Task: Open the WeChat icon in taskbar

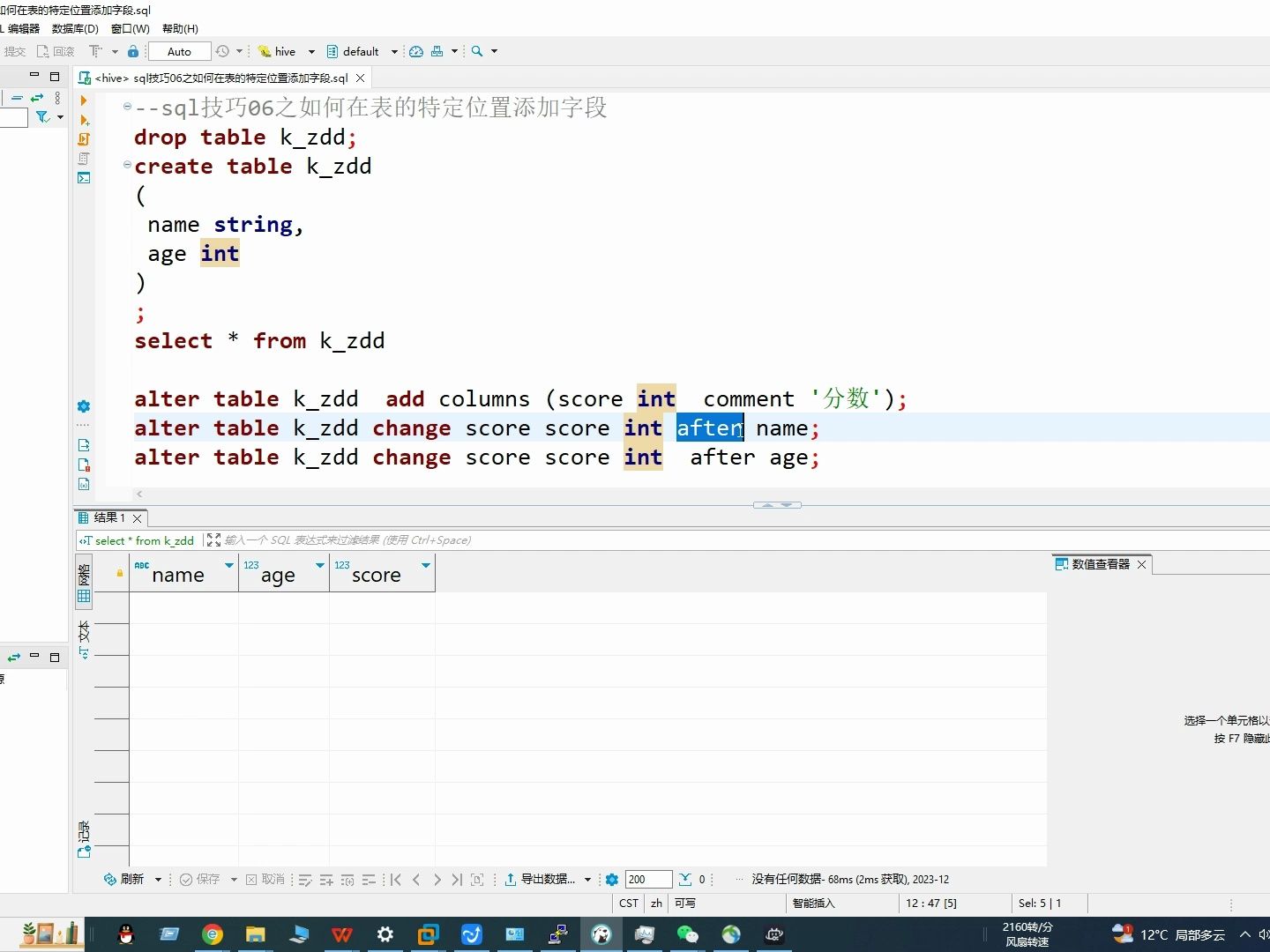Action: click(x=687, y=934)
